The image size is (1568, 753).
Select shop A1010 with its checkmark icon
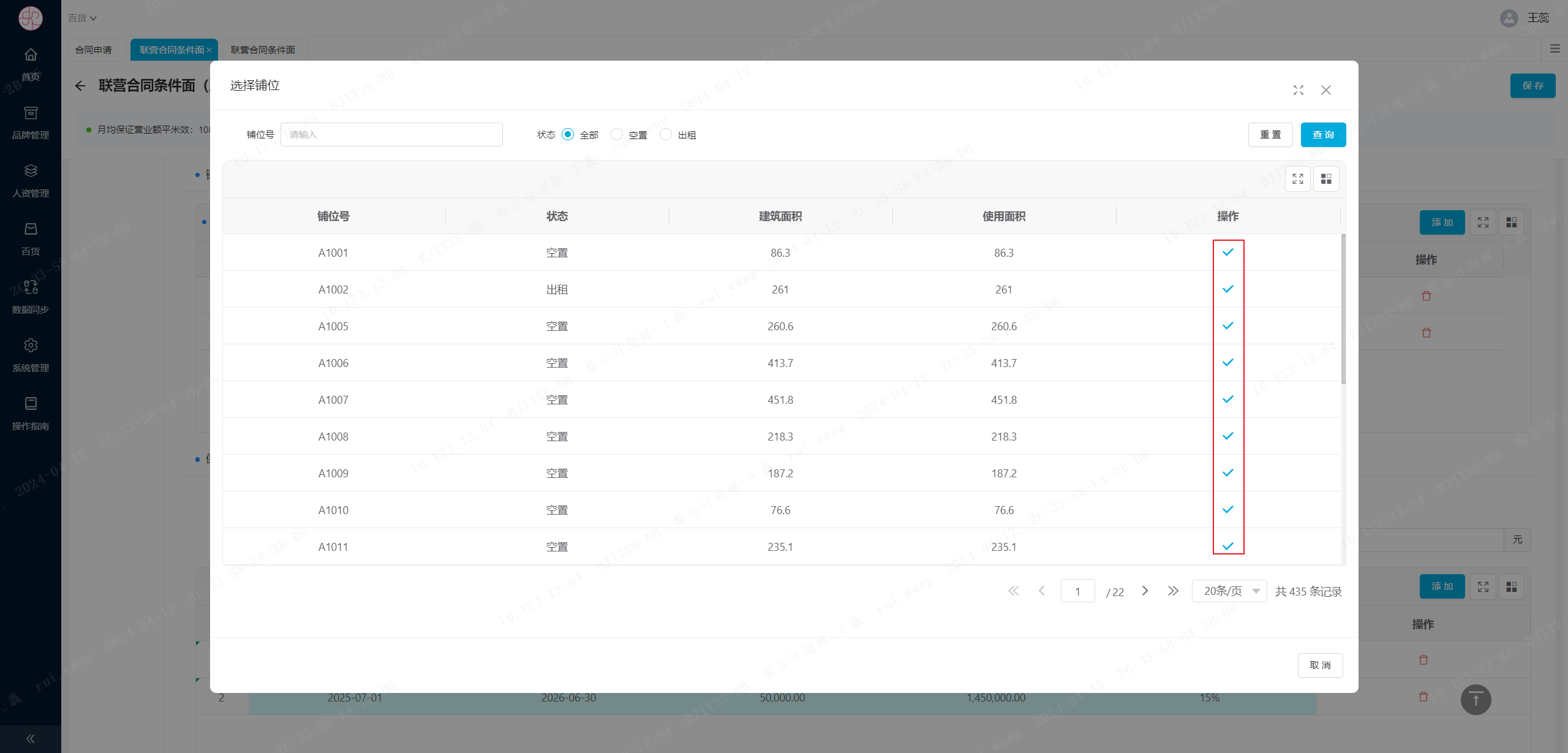click(1228, 509)
